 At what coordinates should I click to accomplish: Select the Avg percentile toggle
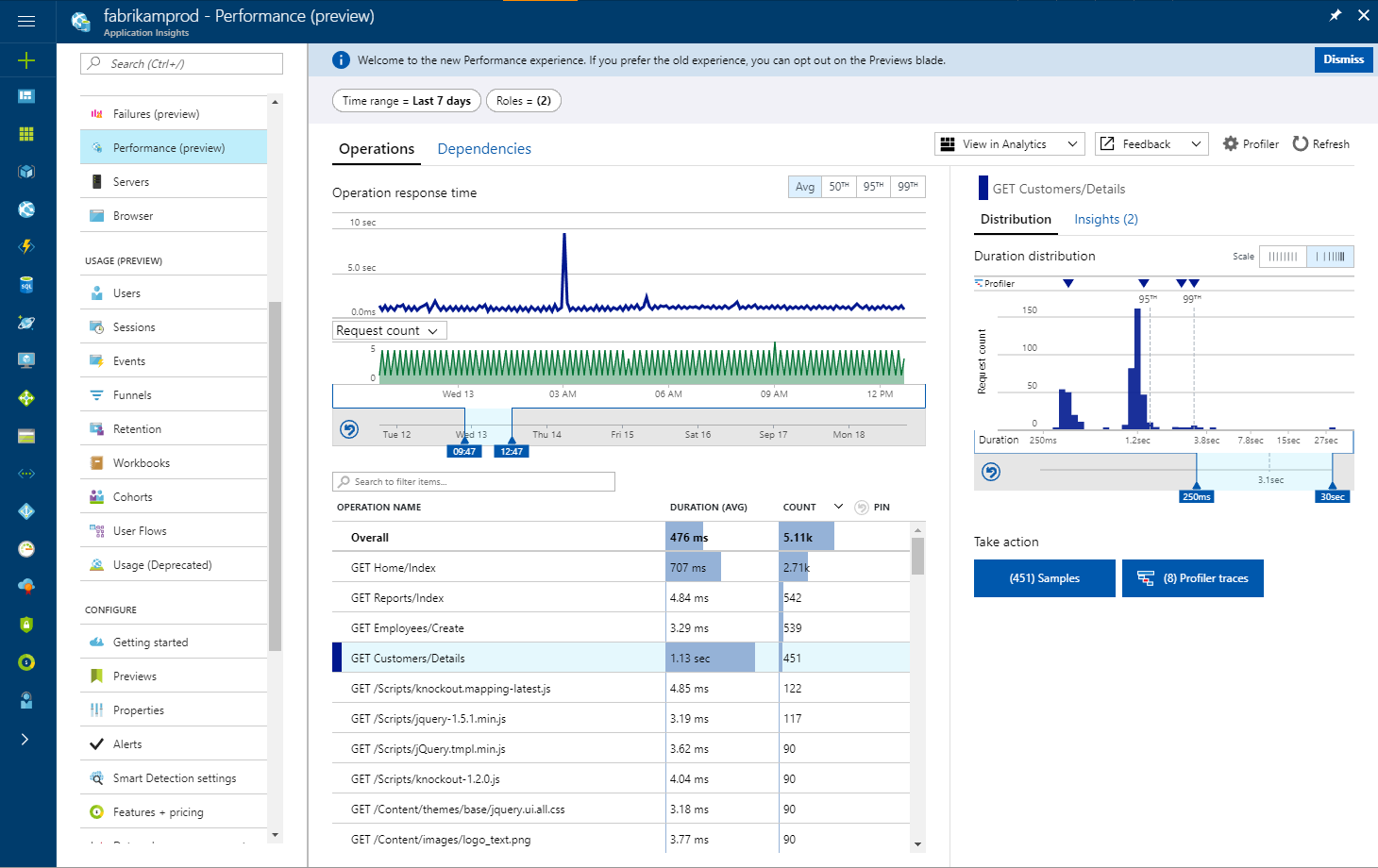click(x=804, y=187)
